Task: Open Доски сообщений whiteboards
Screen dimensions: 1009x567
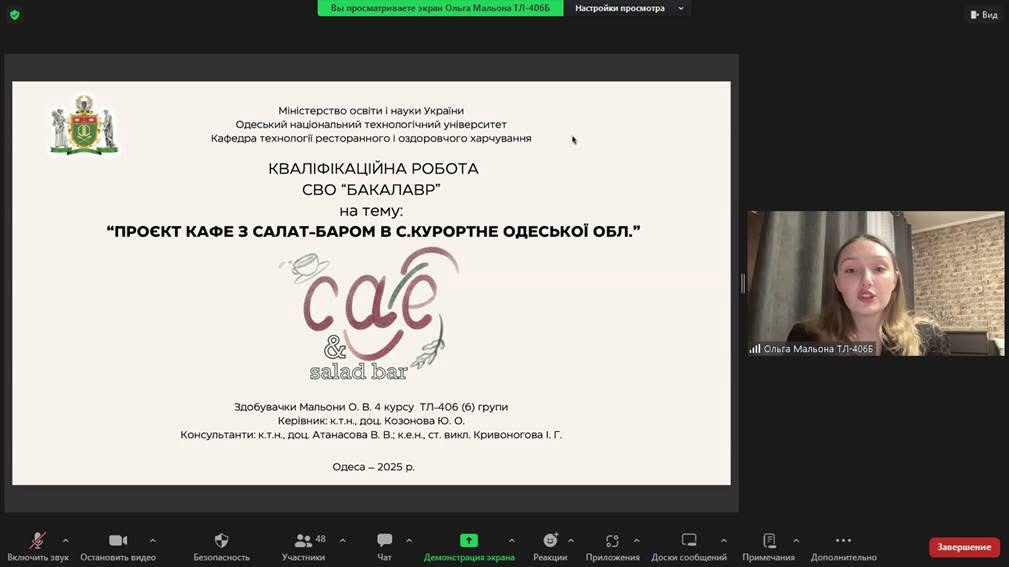Action: [689, 546]
